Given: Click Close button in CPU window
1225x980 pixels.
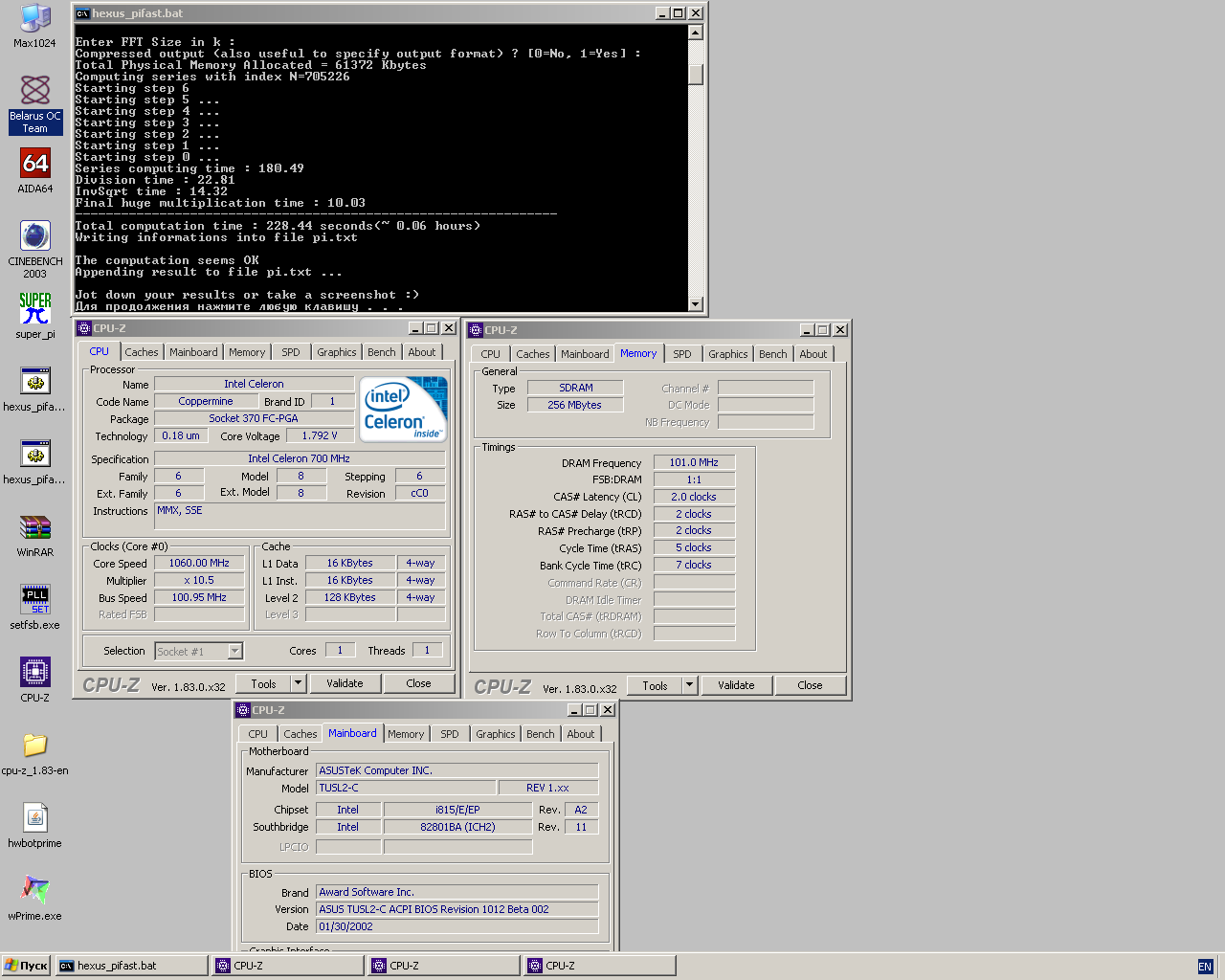Looking at the screenshot, I should point(418,683).
